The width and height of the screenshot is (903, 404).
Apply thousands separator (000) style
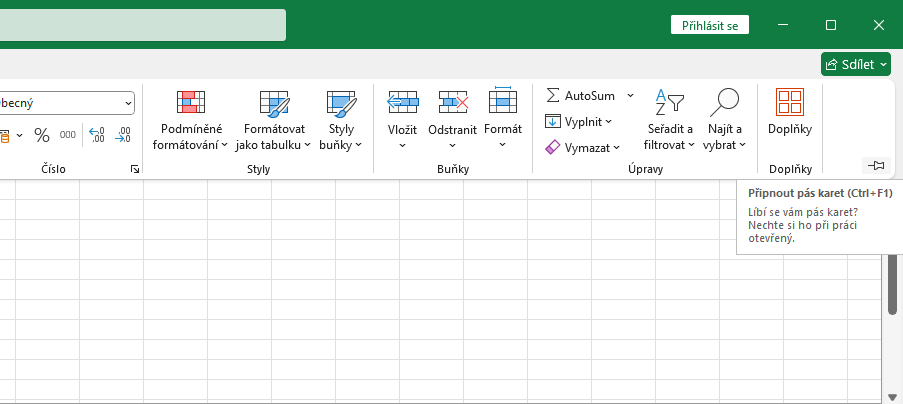(x=67, y=135)
